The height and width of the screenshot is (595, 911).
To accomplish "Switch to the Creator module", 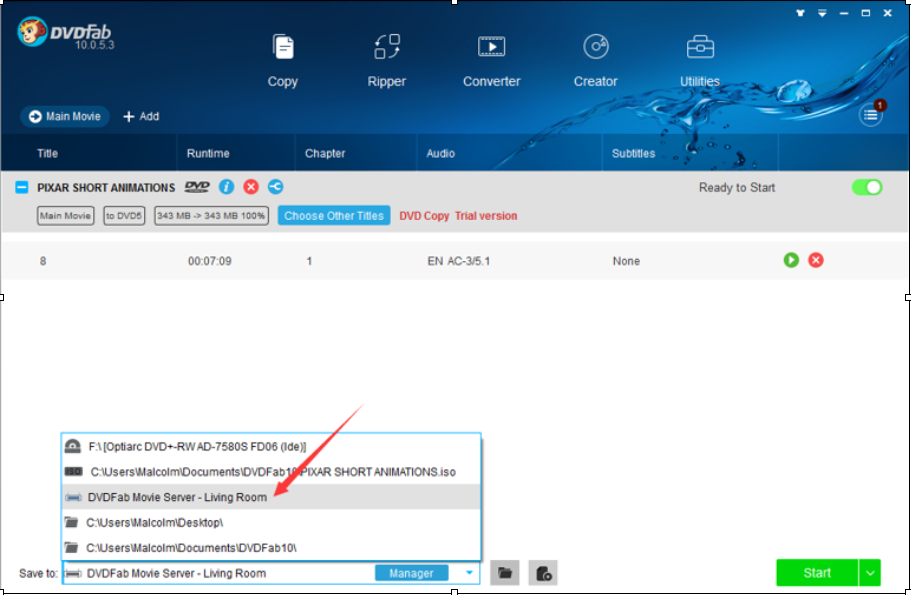I will (x=596, y=60).
